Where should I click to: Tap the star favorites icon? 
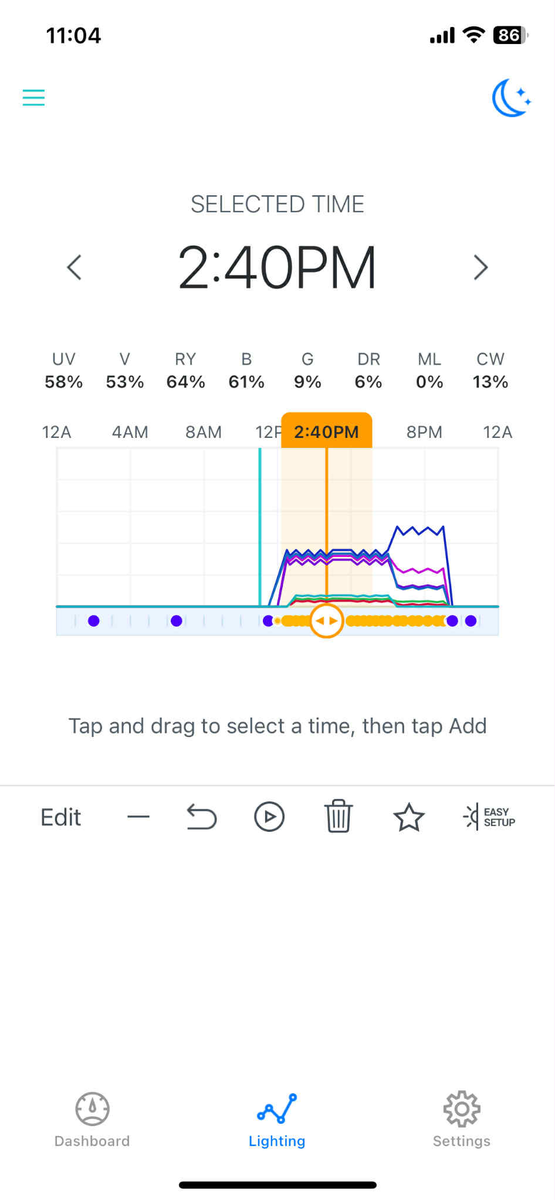tap(409, 818)
